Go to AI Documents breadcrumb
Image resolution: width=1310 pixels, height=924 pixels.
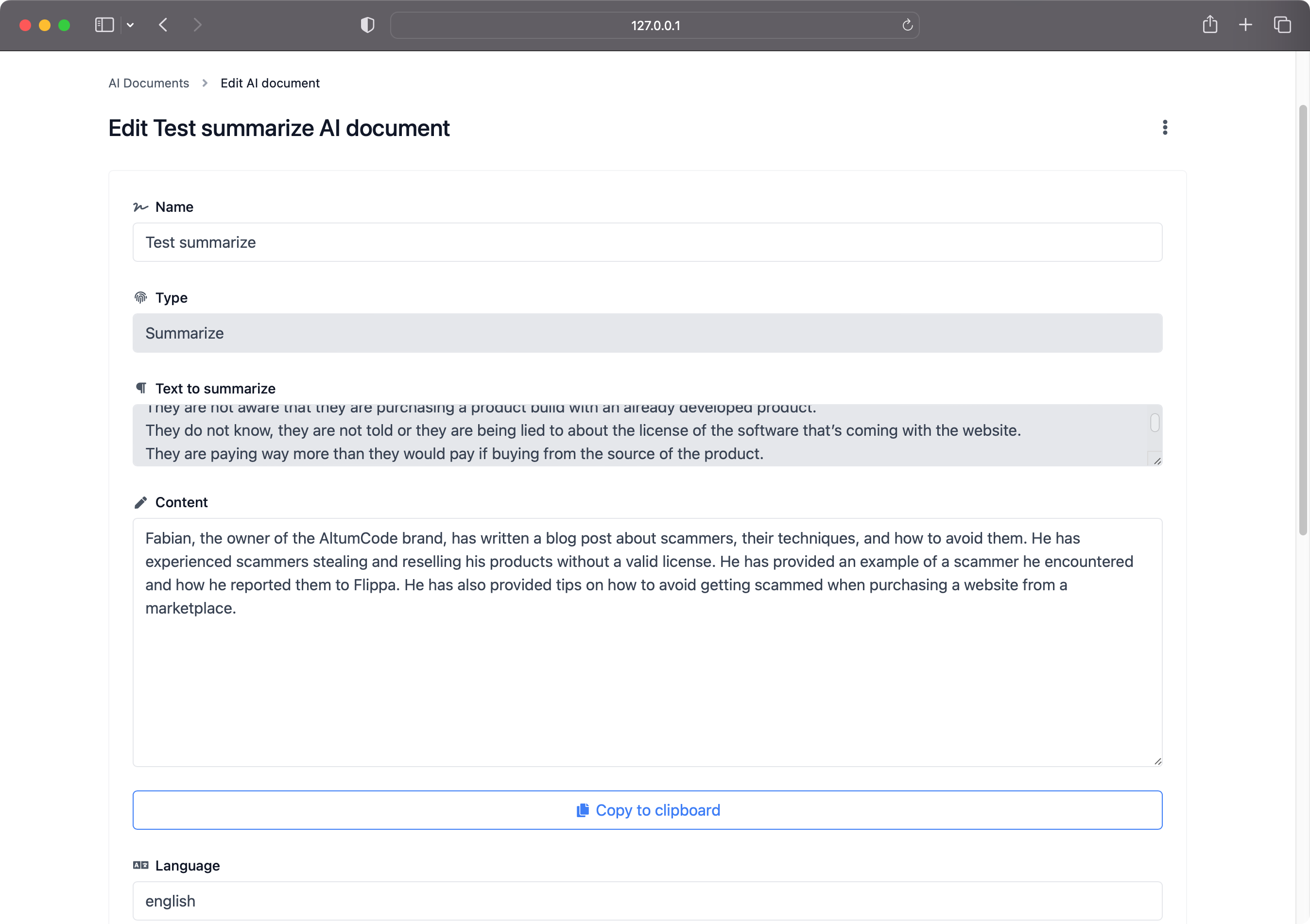coord(148,83)
